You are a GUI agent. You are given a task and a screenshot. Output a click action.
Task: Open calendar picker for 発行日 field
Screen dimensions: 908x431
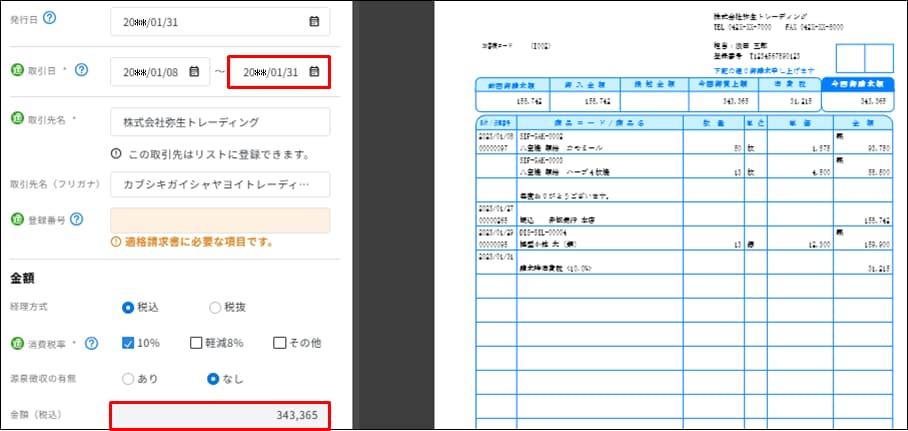pos(314,21)
